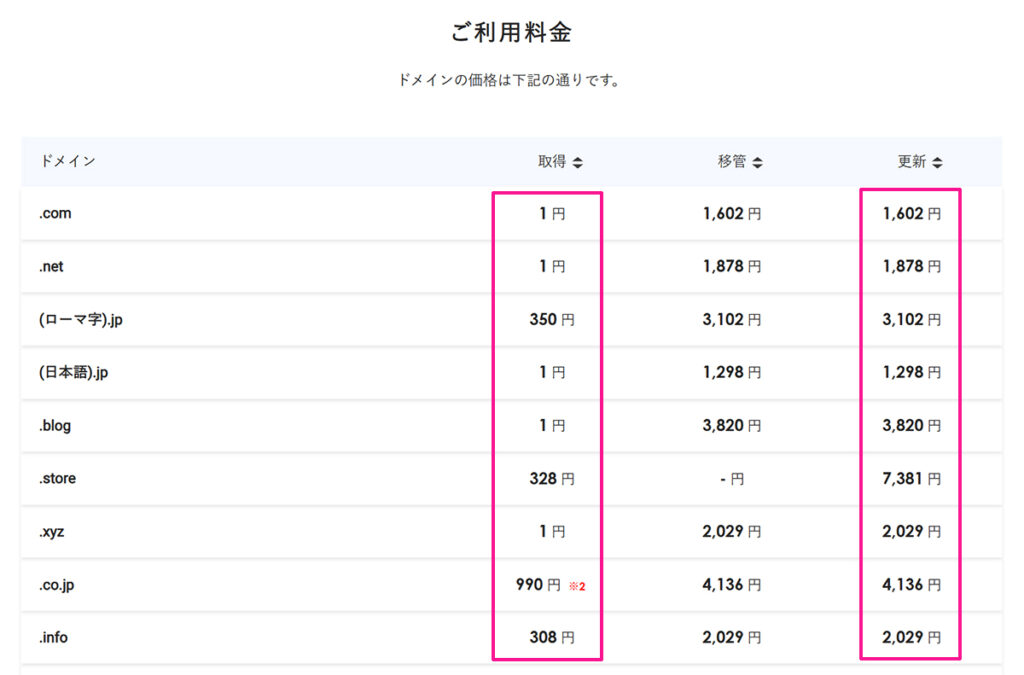This screenshot has width=1024, height=675.
Task: Pick the .xyz domain name
Action: pyautogui.click(x=52, y=532)
